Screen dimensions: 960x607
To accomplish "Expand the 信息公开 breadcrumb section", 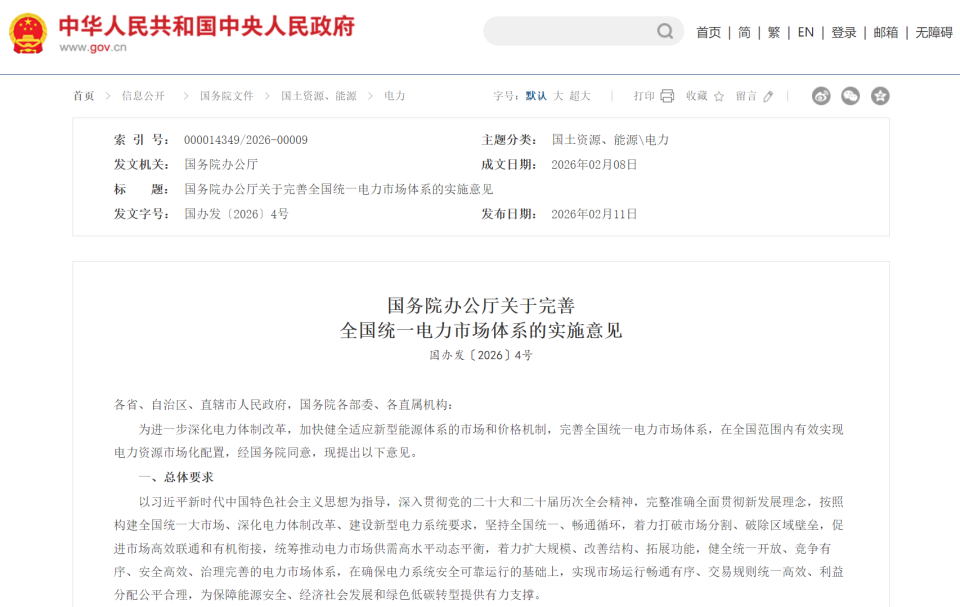I will tap(142, 96).
